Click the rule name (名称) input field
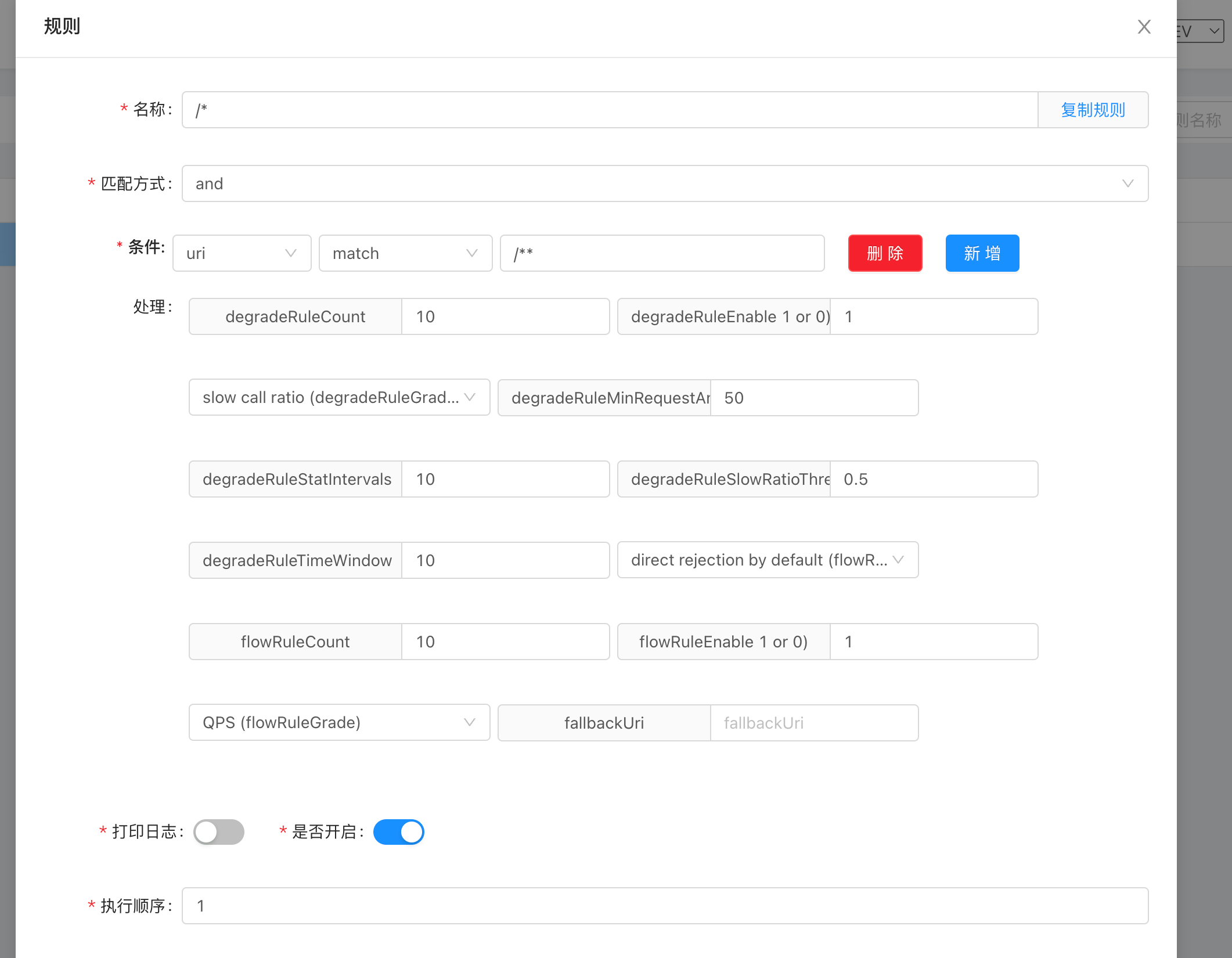 click(x=610, y=110)
